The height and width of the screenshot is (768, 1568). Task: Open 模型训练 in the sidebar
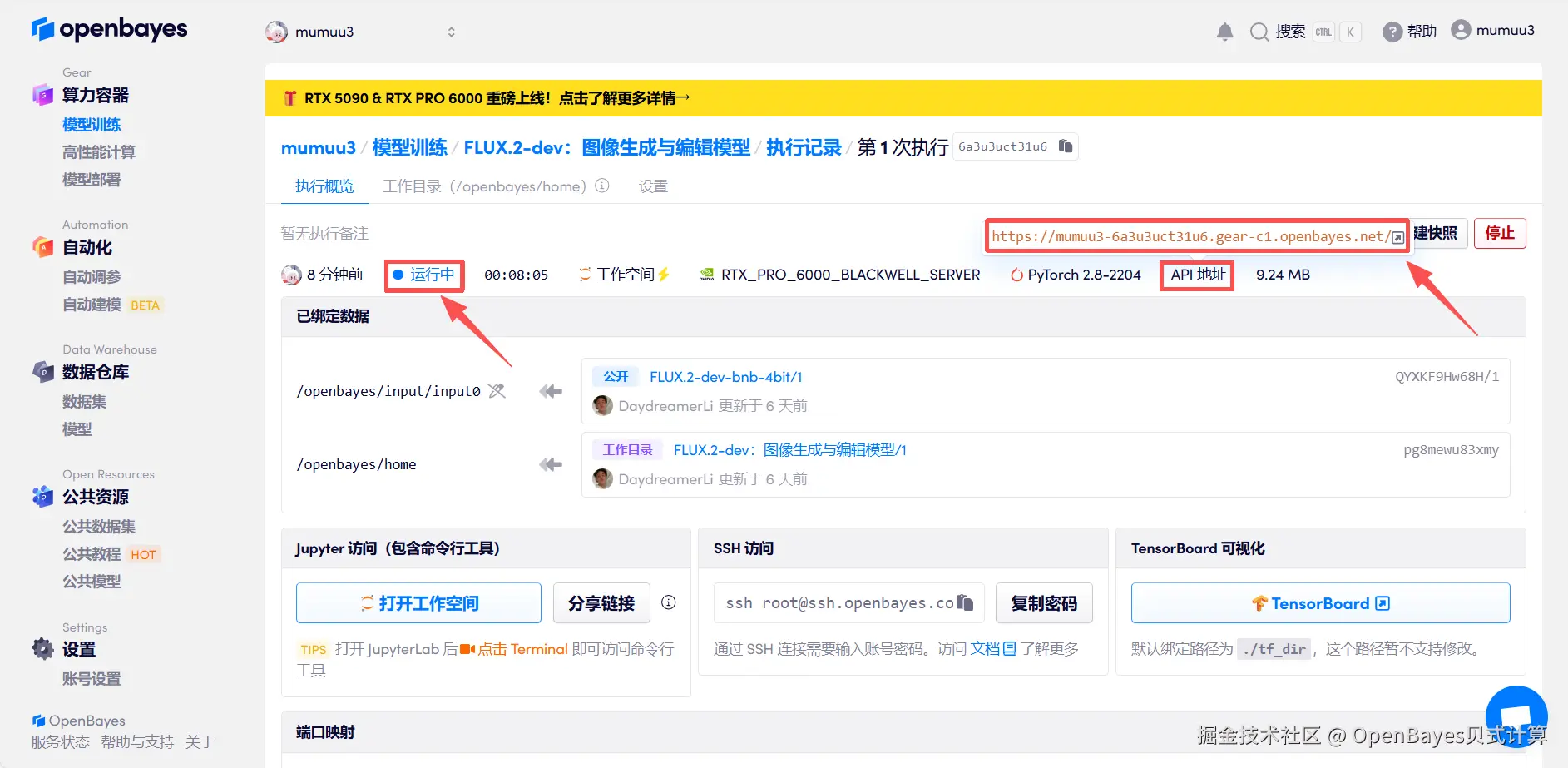[92, 124]
